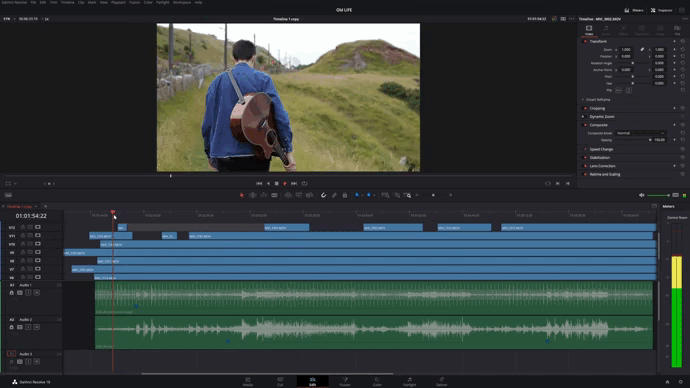The width and height of the screenshot is (690, 388).
Task: Mute audio with the speaker icon
Action: pyautogui.click(x=642, y=195)
